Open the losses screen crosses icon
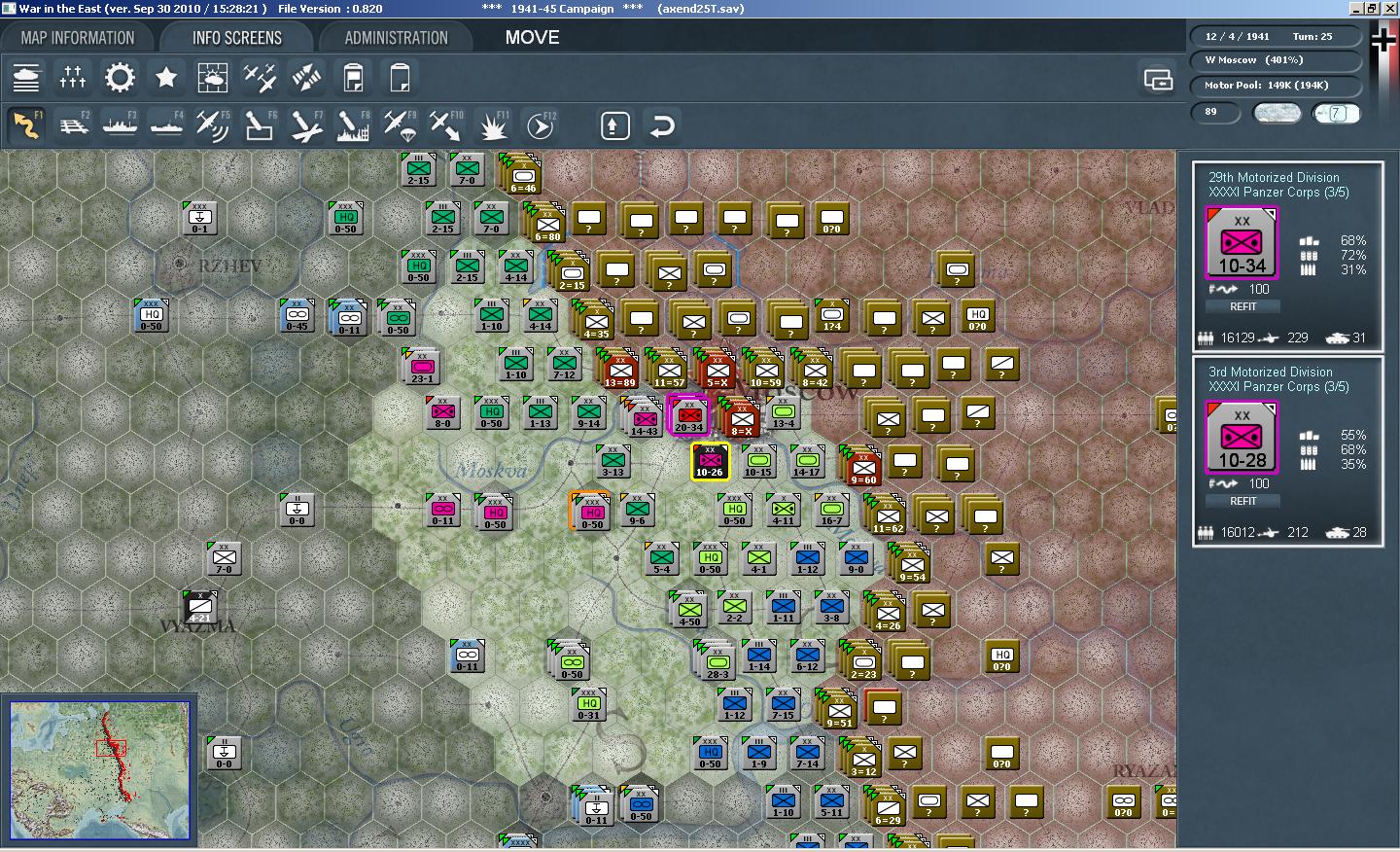1400x852 pixels. coord(73,78)
